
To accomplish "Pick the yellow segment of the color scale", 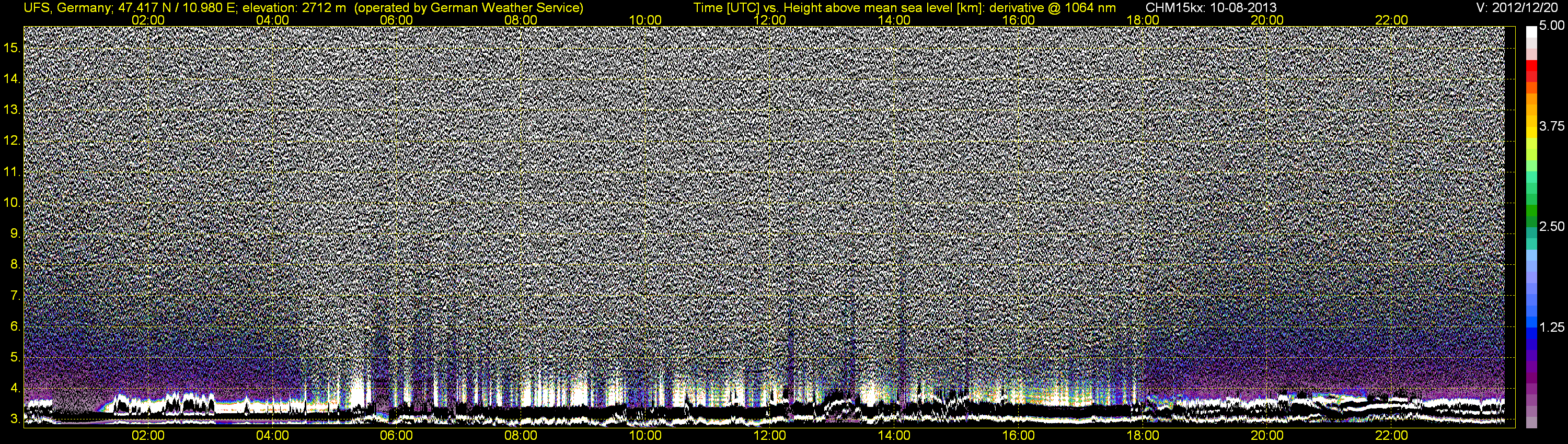I will click(1531, 133).
